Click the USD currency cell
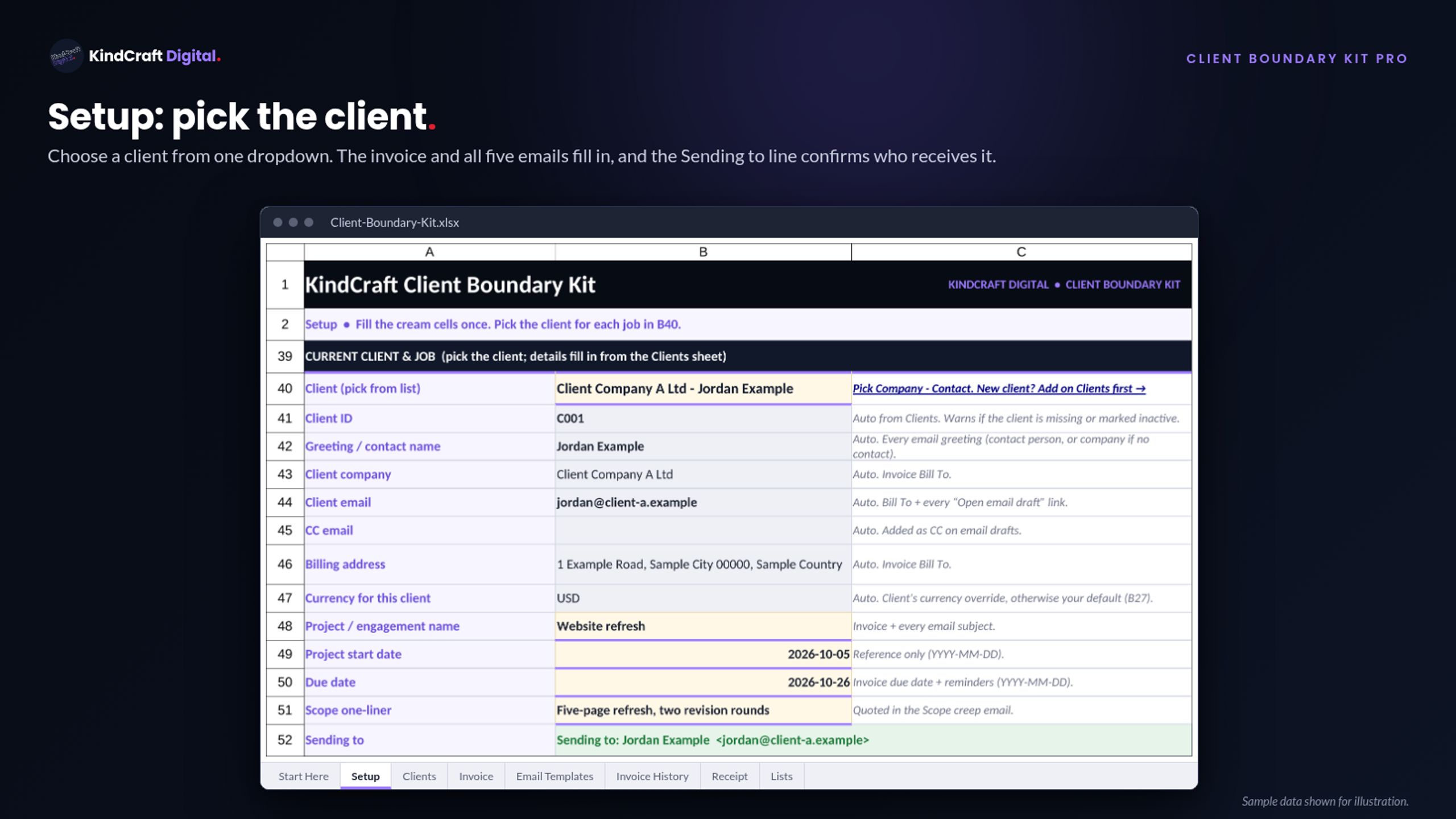This screenshot has height=819, width=1456. (x=703, y=598)
